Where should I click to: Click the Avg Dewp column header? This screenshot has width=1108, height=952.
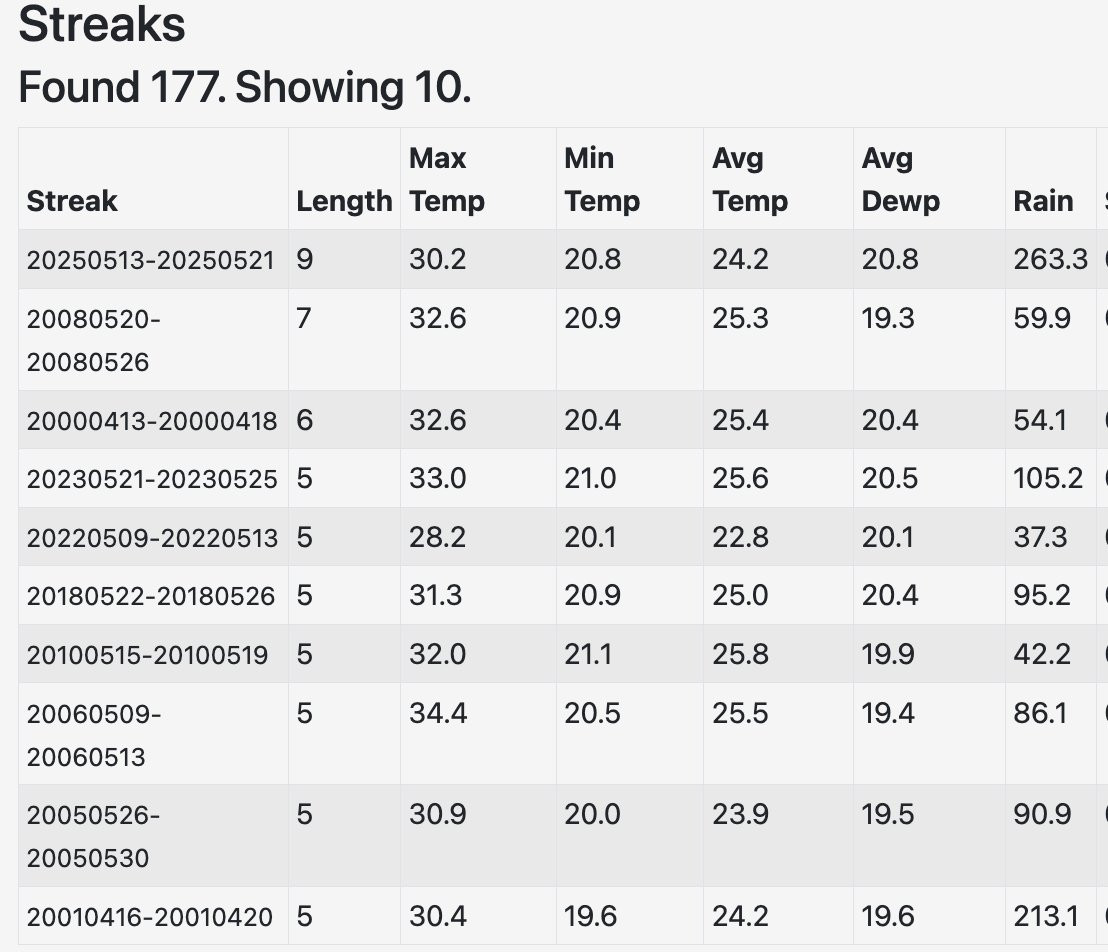(900, 180)
